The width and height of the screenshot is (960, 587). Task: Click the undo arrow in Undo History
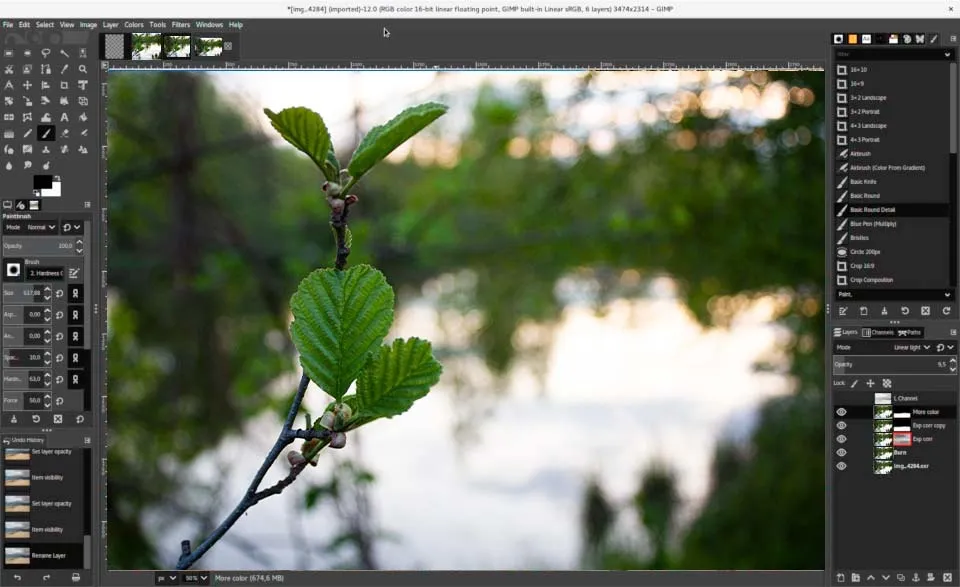[x=16, y=577]
